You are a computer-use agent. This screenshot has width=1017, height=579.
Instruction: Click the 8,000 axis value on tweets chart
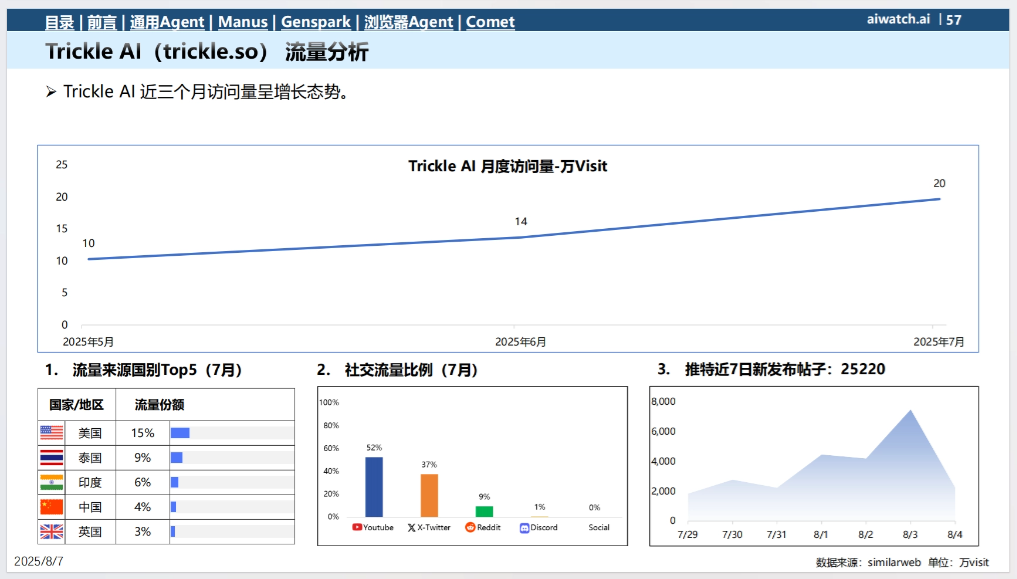pos(664,401)
